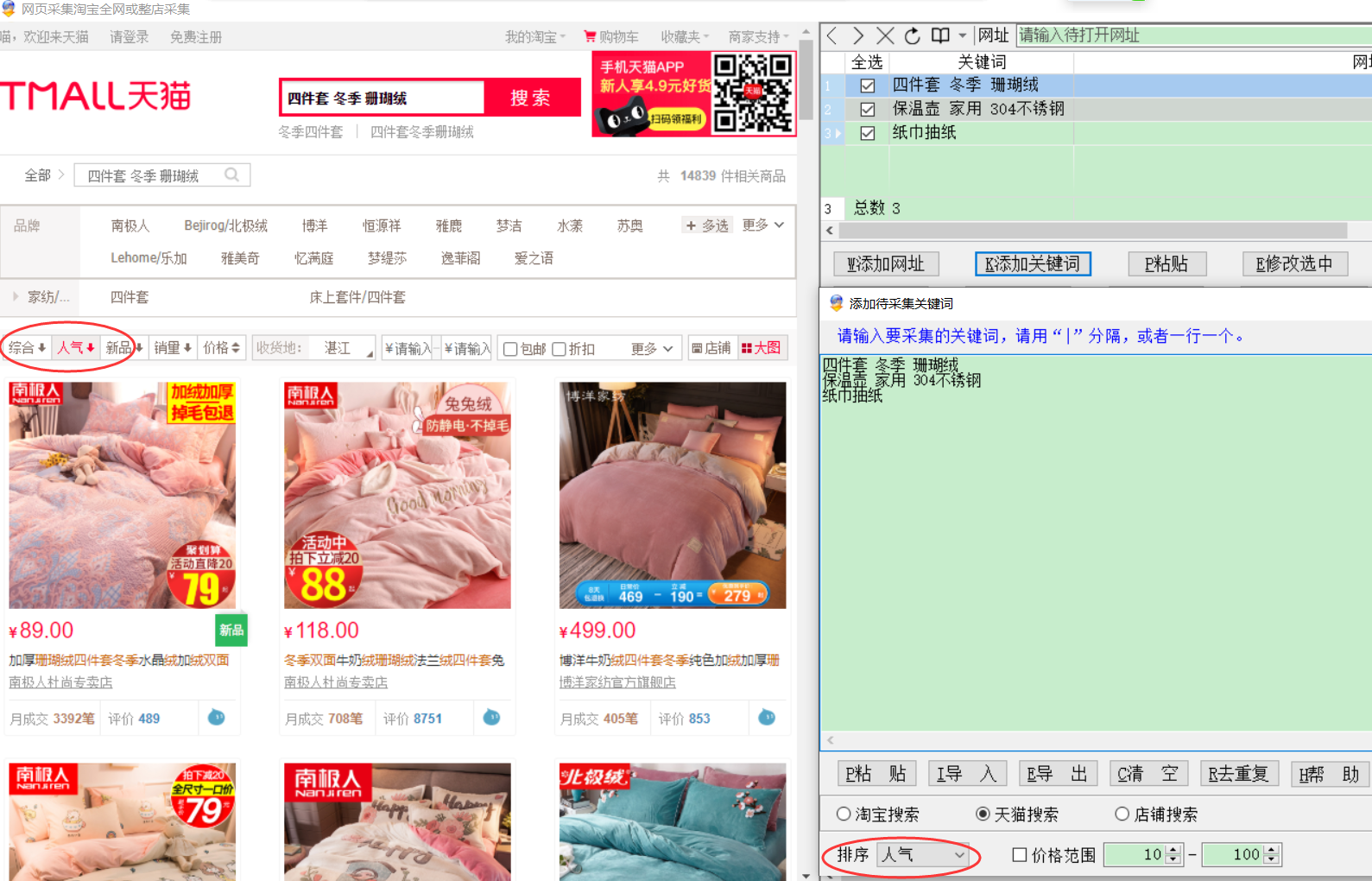Switch to 店铺 view tab
Screen dimensions: 1372x881
(x=711, y=348)
